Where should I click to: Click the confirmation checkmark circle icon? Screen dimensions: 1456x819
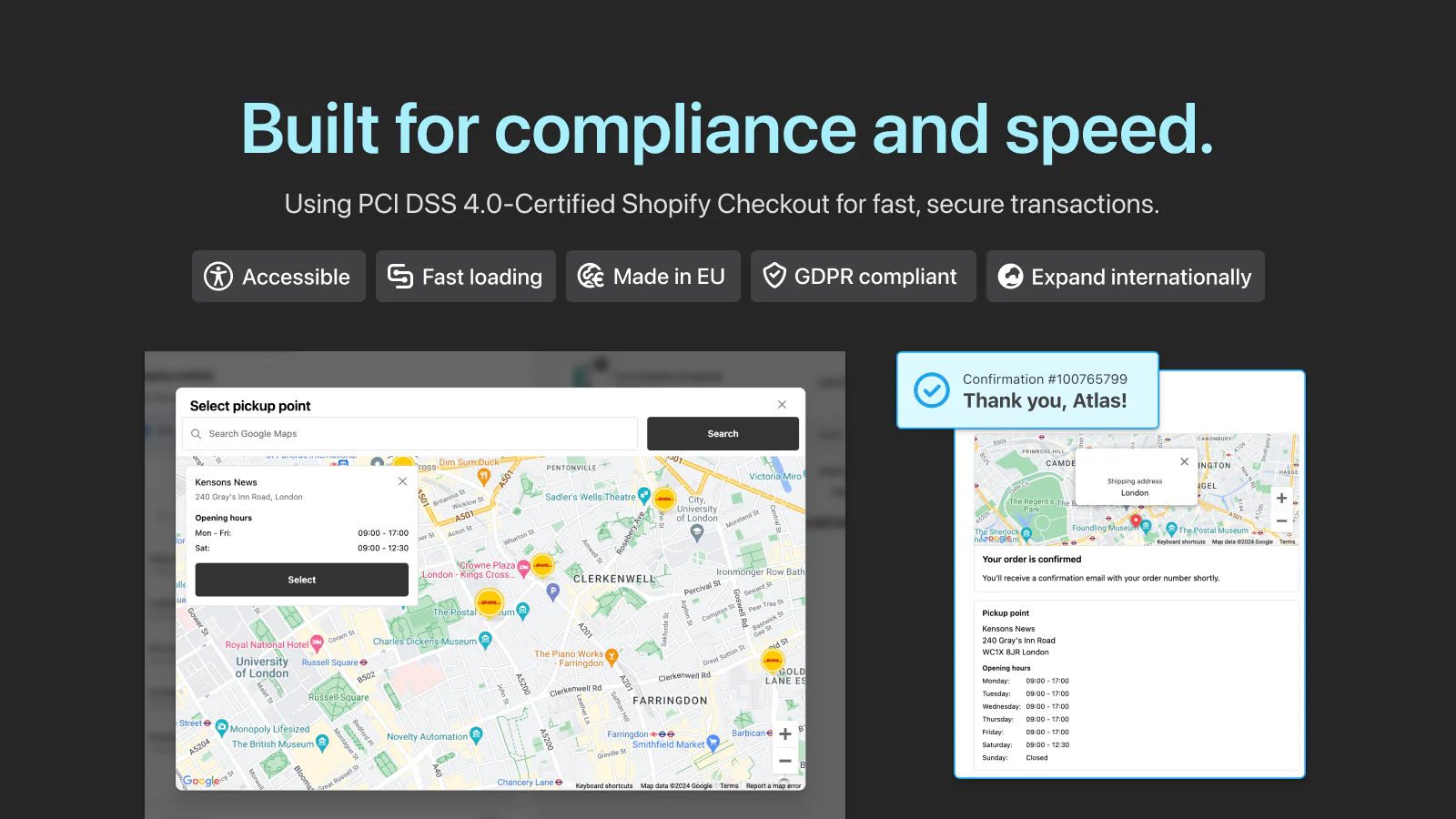coord(932,390)
